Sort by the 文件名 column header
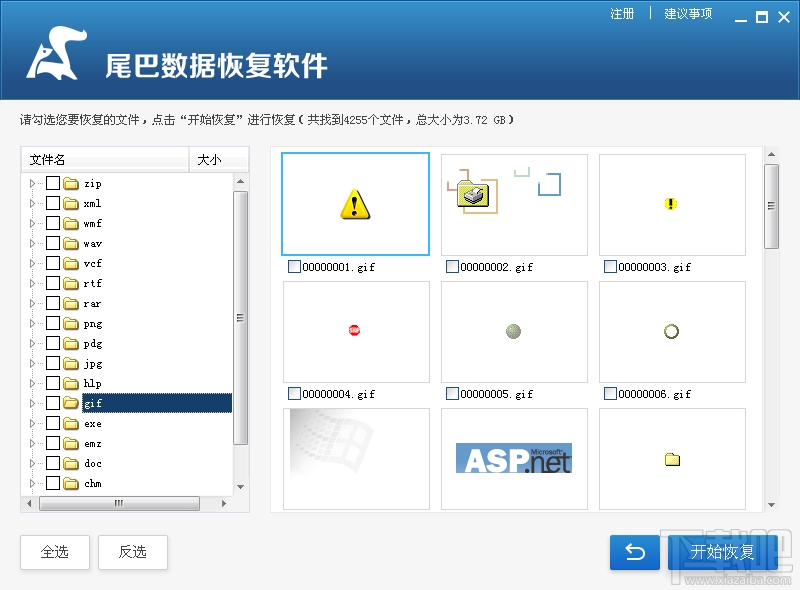 [x=105, y=160]
